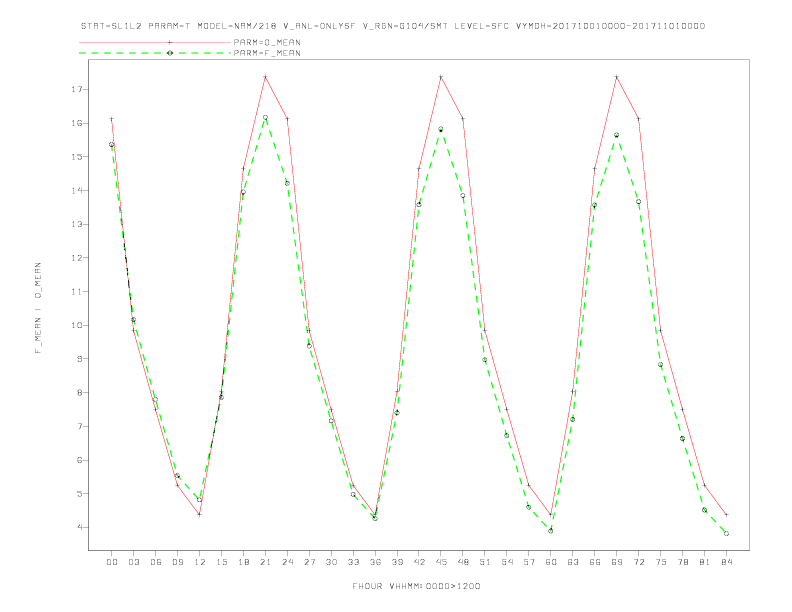792x612 pixels.
Task: Click the x-axis tick label 84
Action: point(726,562)
